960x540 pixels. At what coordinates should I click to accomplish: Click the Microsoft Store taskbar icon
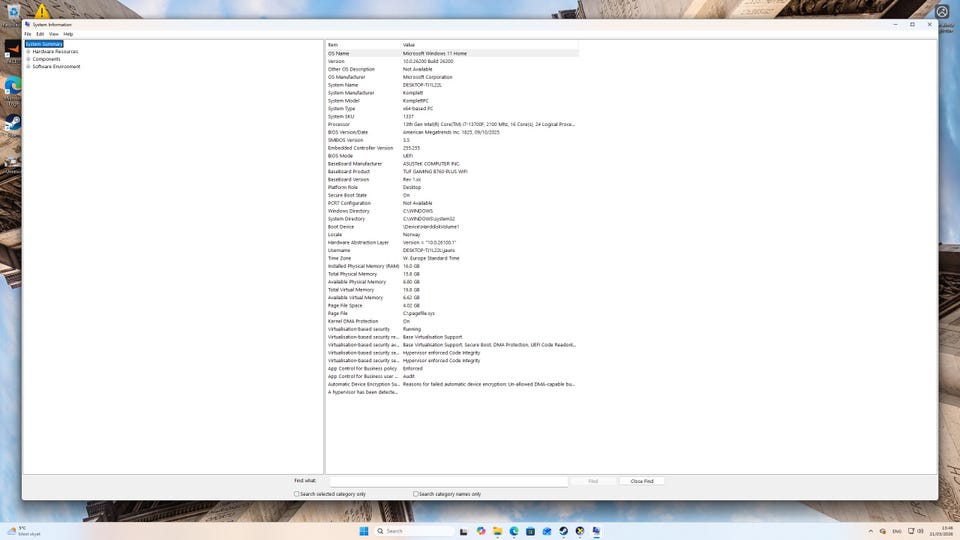point(531,531)
